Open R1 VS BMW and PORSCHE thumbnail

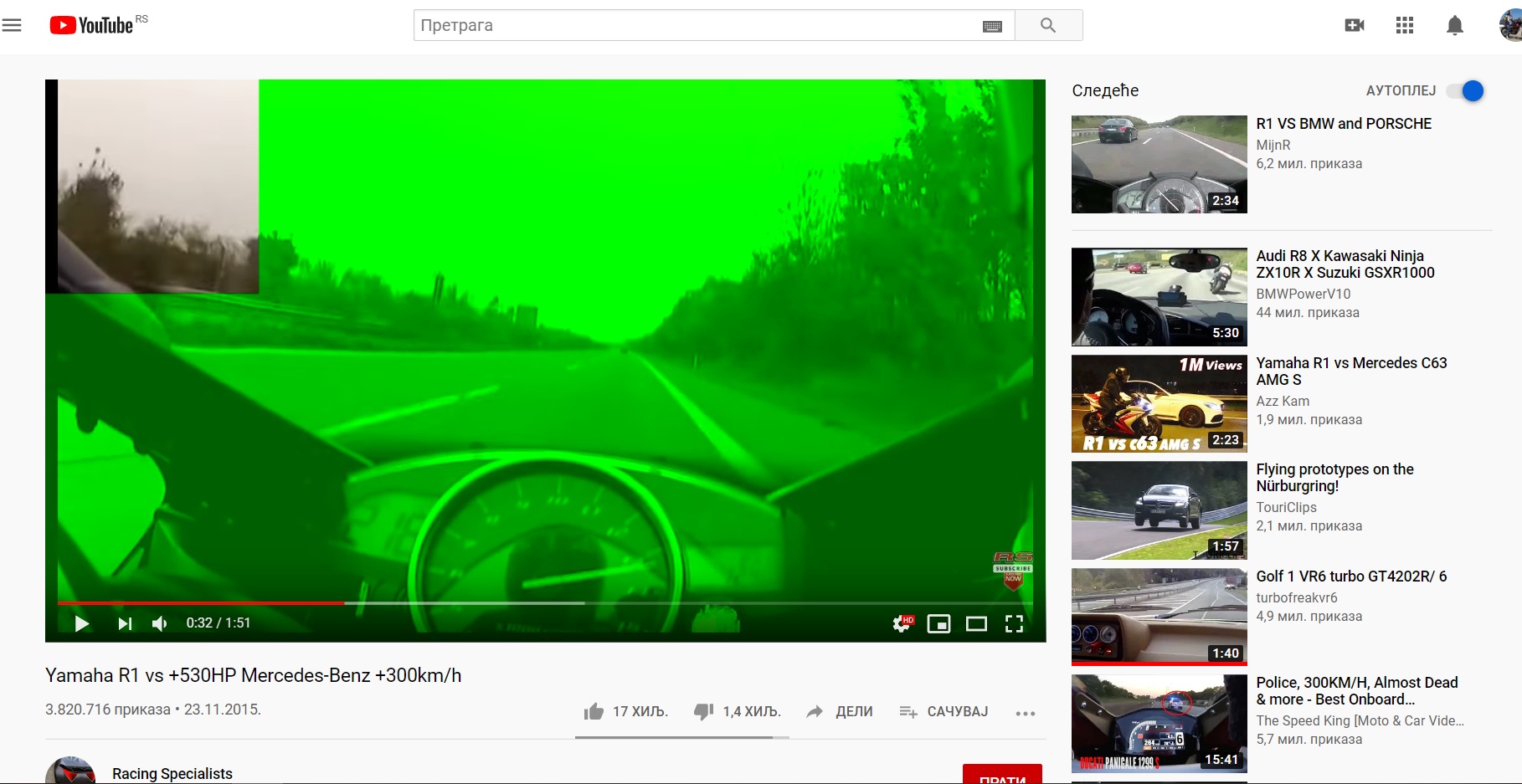click(x=1159, y=164)
